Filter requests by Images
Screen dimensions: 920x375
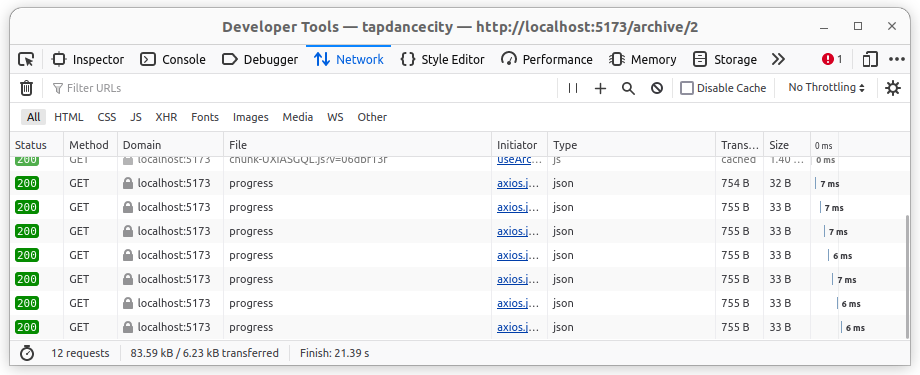[x=251, y=117]
